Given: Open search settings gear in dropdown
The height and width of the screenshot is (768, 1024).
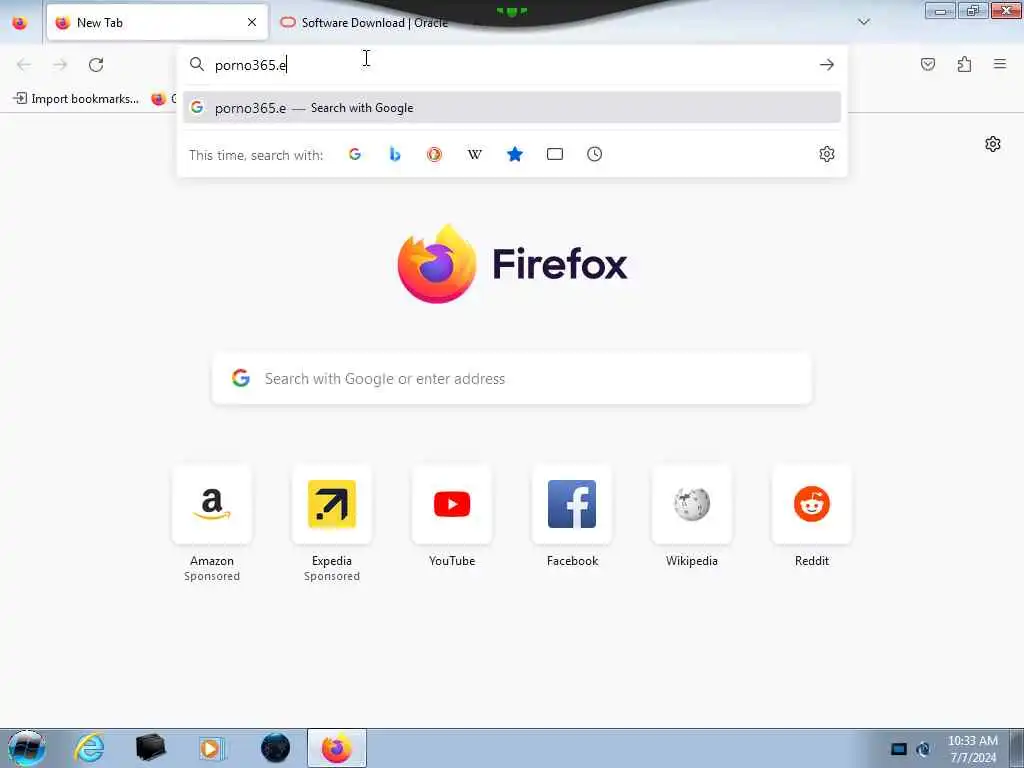Looking at the screenshot, I should coord(827,154).
